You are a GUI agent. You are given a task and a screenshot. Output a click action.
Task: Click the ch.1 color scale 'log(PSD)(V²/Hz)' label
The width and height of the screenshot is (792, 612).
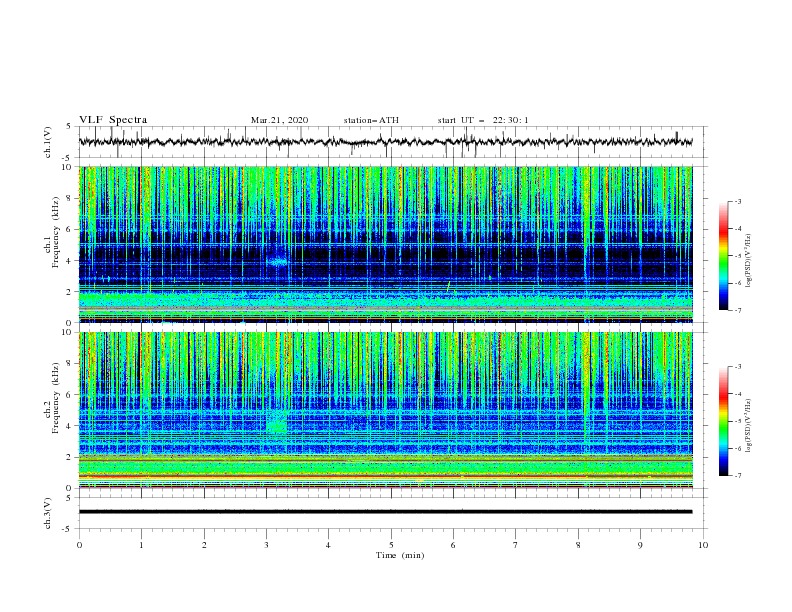[749, 261]
